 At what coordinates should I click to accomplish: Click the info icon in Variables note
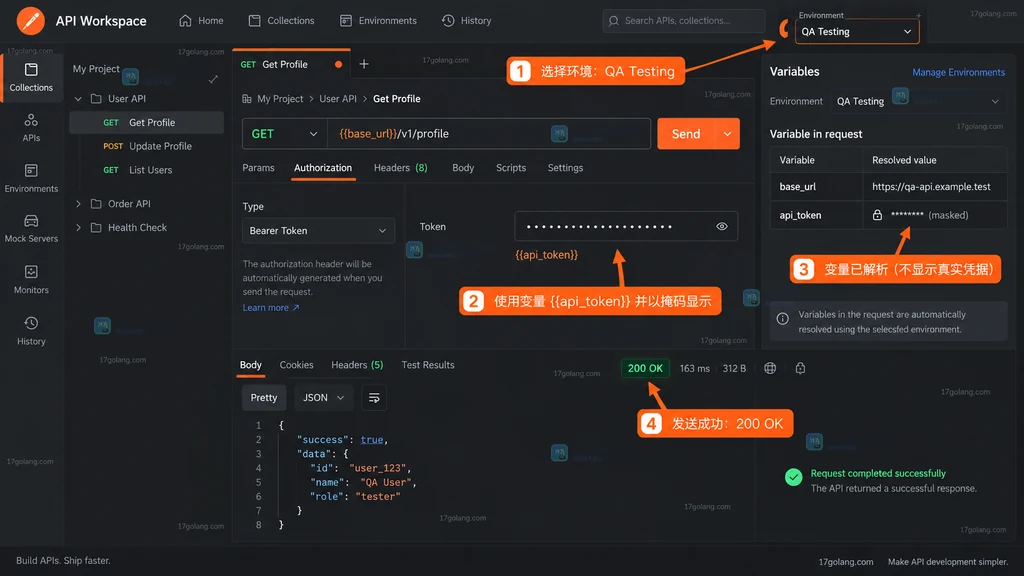[782, 319]
